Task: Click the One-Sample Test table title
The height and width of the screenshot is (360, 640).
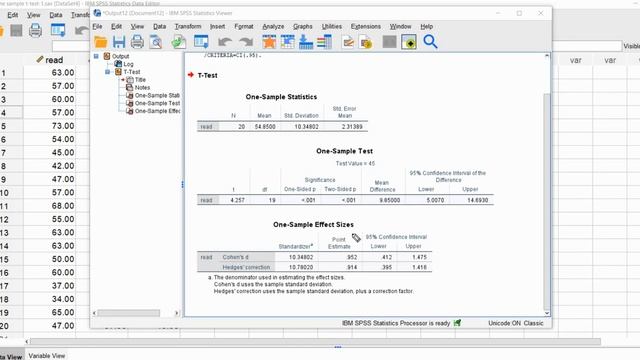Action: [344, 151]
